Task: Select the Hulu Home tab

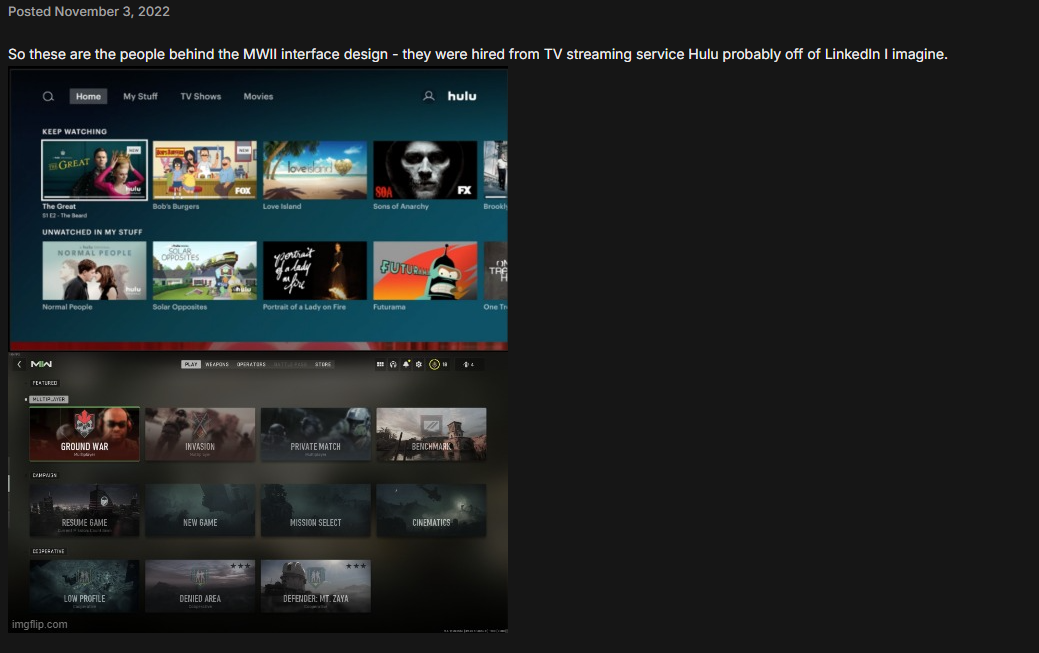Action: [88, 96]
